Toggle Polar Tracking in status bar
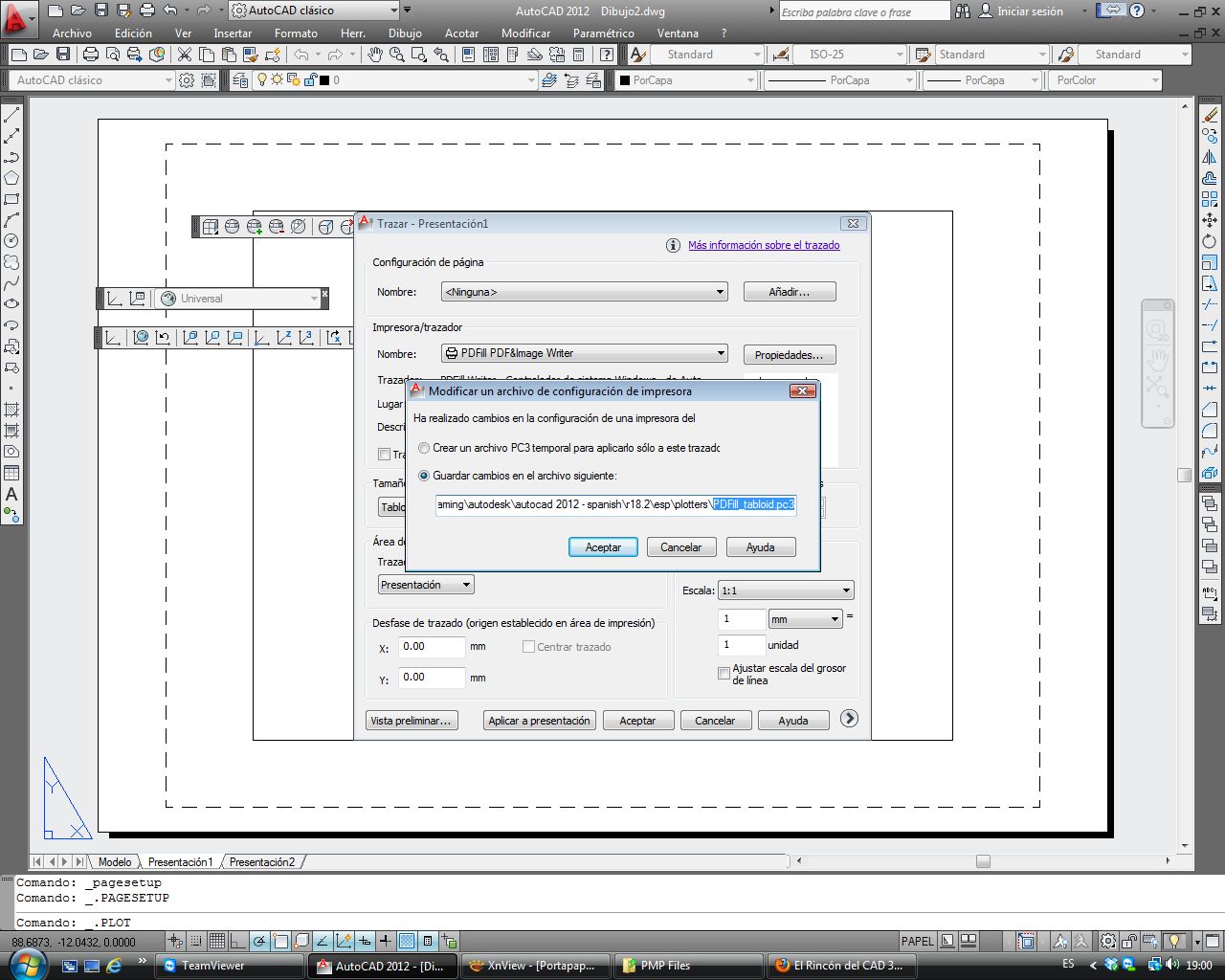The image size is (1225, 980). coord(258,941)
